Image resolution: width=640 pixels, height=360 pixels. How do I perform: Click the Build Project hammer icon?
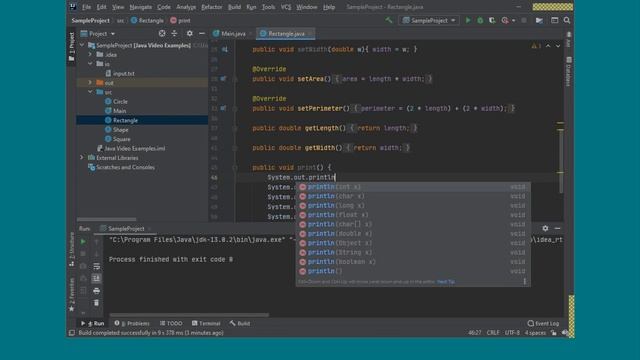click(389, 20)
